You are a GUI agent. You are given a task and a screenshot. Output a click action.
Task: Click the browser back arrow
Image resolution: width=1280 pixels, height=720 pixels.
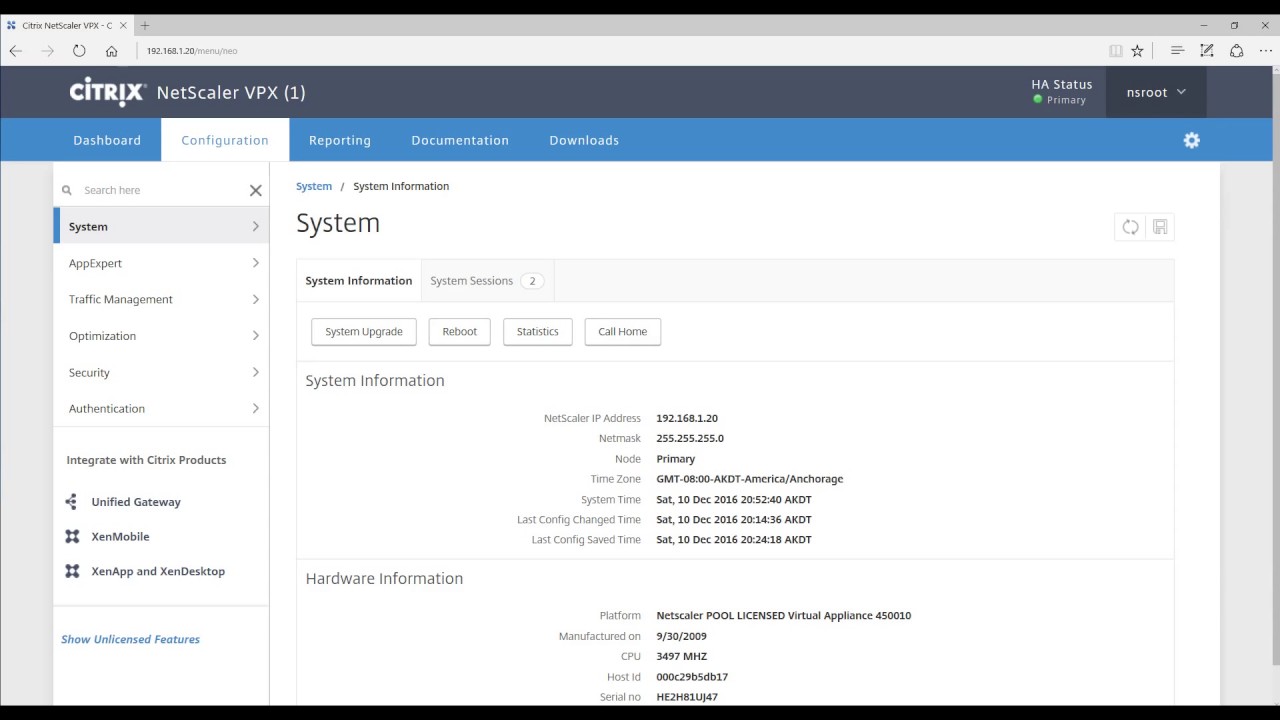[x=15, y=51]
